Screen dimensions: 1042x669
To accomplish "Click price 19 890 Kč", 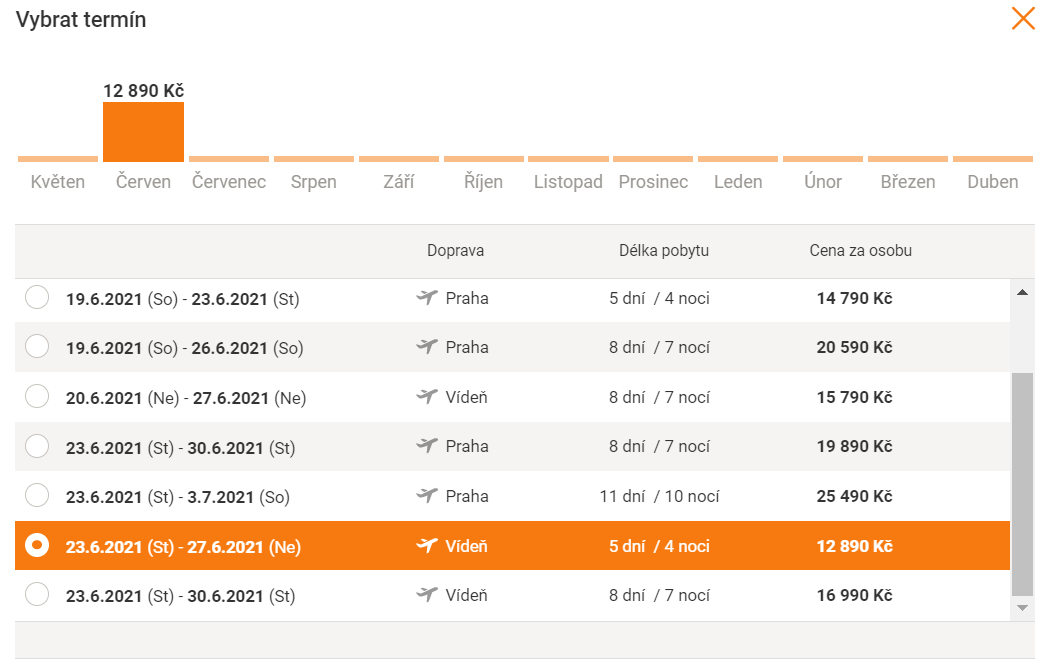I will 855,446.
